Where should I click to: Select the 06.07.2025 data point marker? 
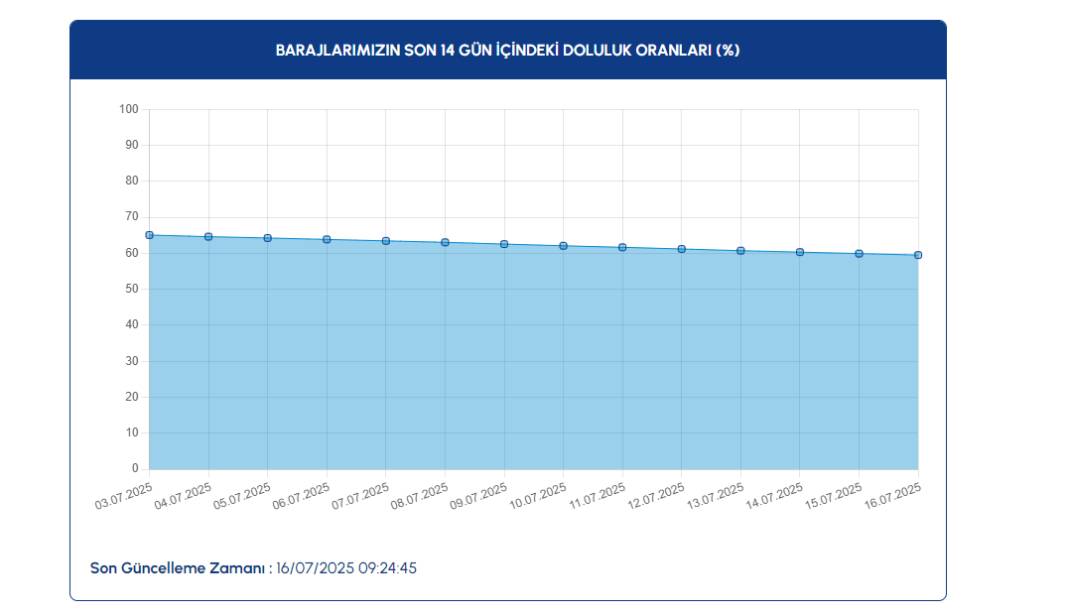tap(327, 240)
